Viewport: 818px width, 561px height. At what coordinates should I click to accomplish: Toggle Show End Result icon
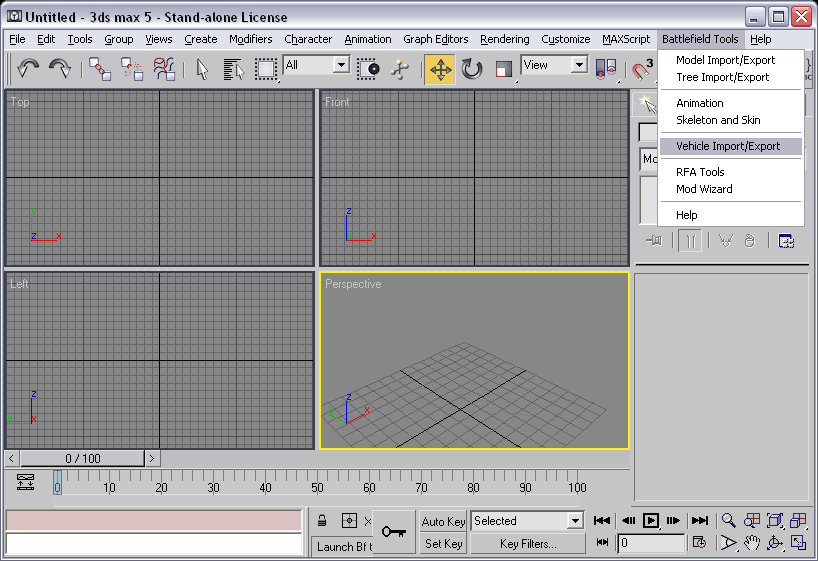[691, 241]
